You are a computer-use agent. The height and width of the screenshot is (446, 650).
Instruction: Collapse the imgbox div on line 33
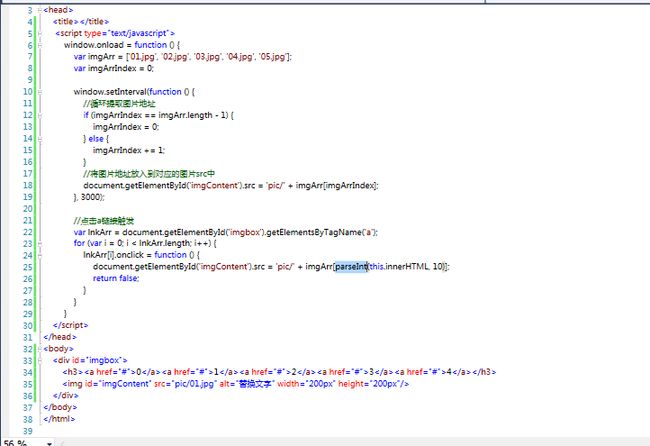[40, 361]
